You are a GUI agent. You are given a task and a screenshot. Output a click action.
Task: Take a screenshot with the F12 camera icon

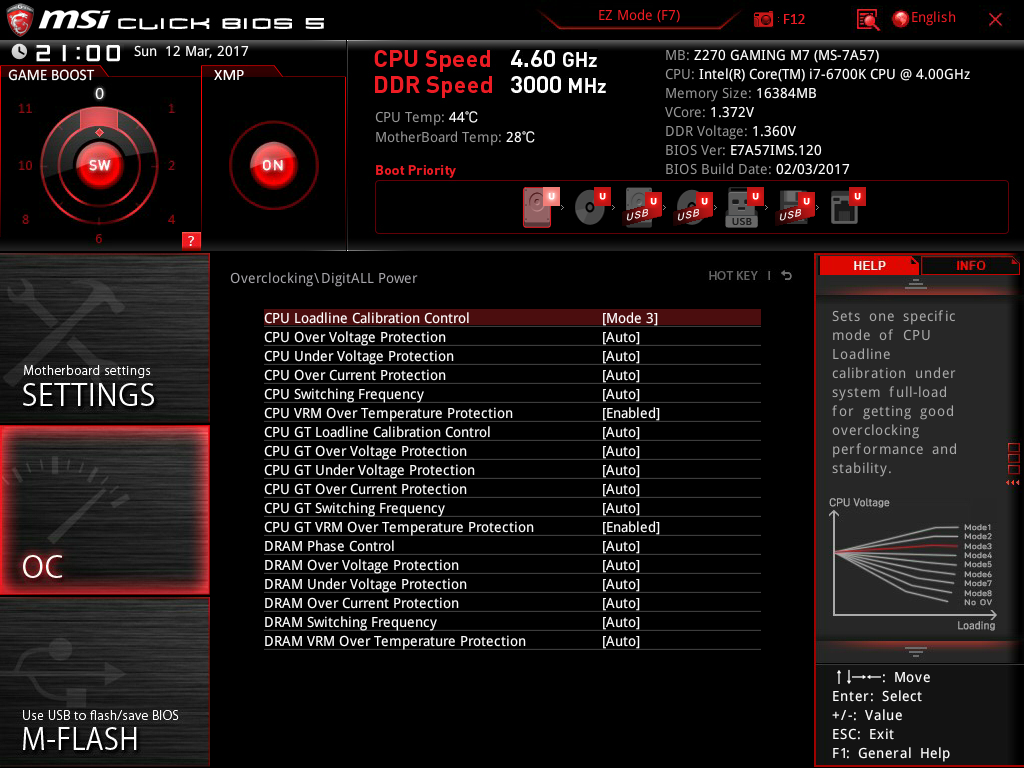click(x=763, y=20)
